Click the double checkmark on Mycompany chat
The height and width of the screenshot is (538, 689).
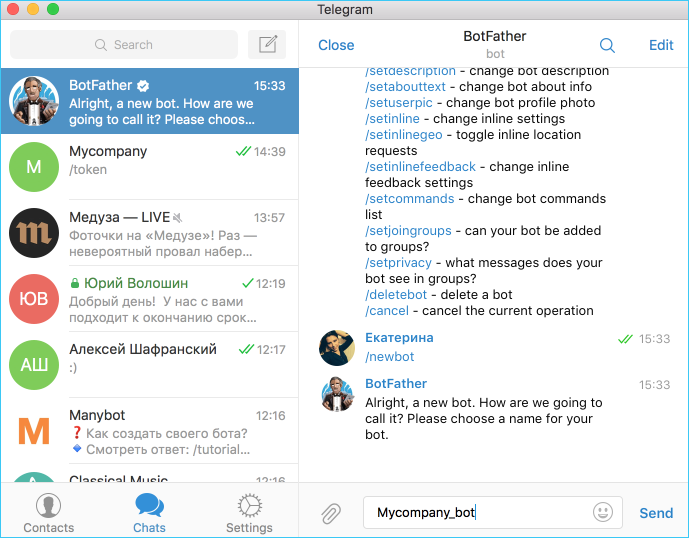pyautogui.click(x=243, y=151)
